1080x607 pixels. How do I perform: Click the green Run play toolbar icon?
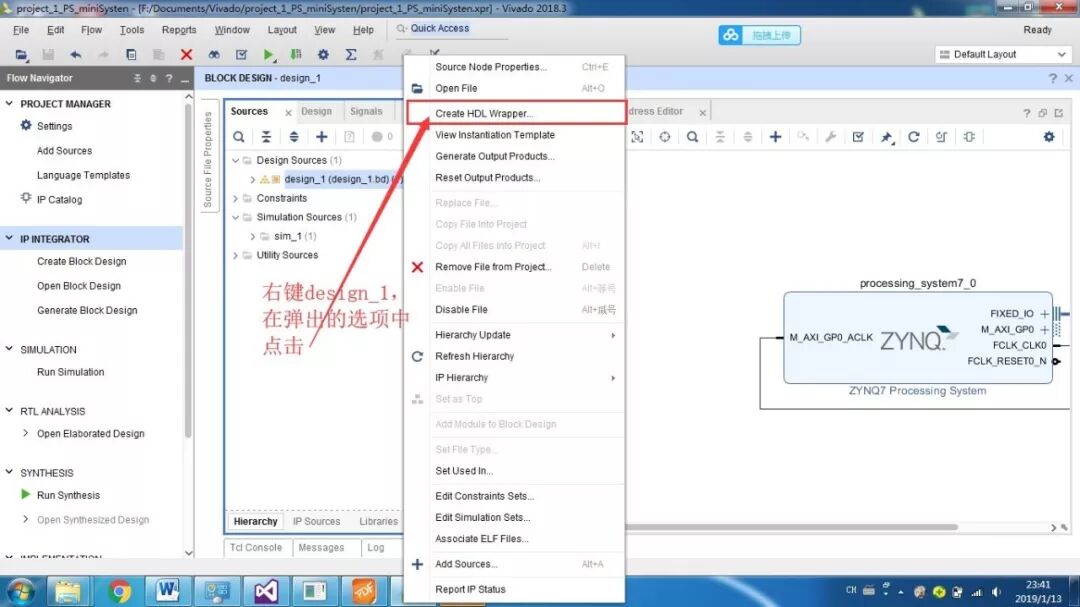[x=269, y=54]
